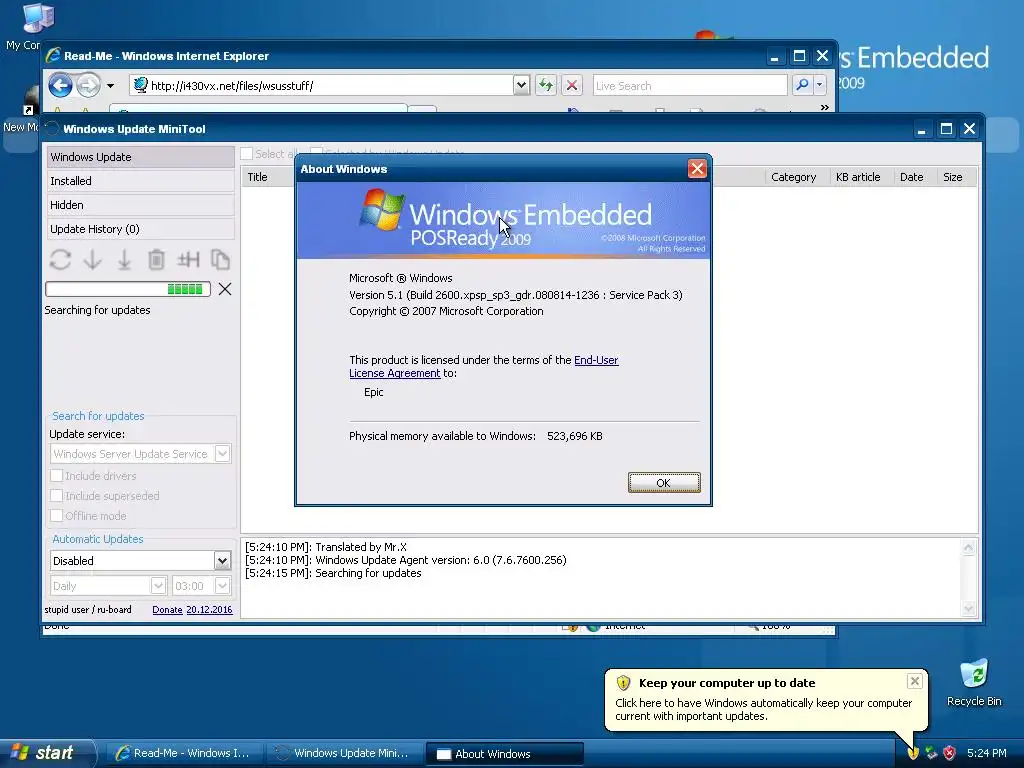This screenshot has height=768, width=1024.
Task: Click the copy links to clipboard icon
Action: tap(220, 260)
